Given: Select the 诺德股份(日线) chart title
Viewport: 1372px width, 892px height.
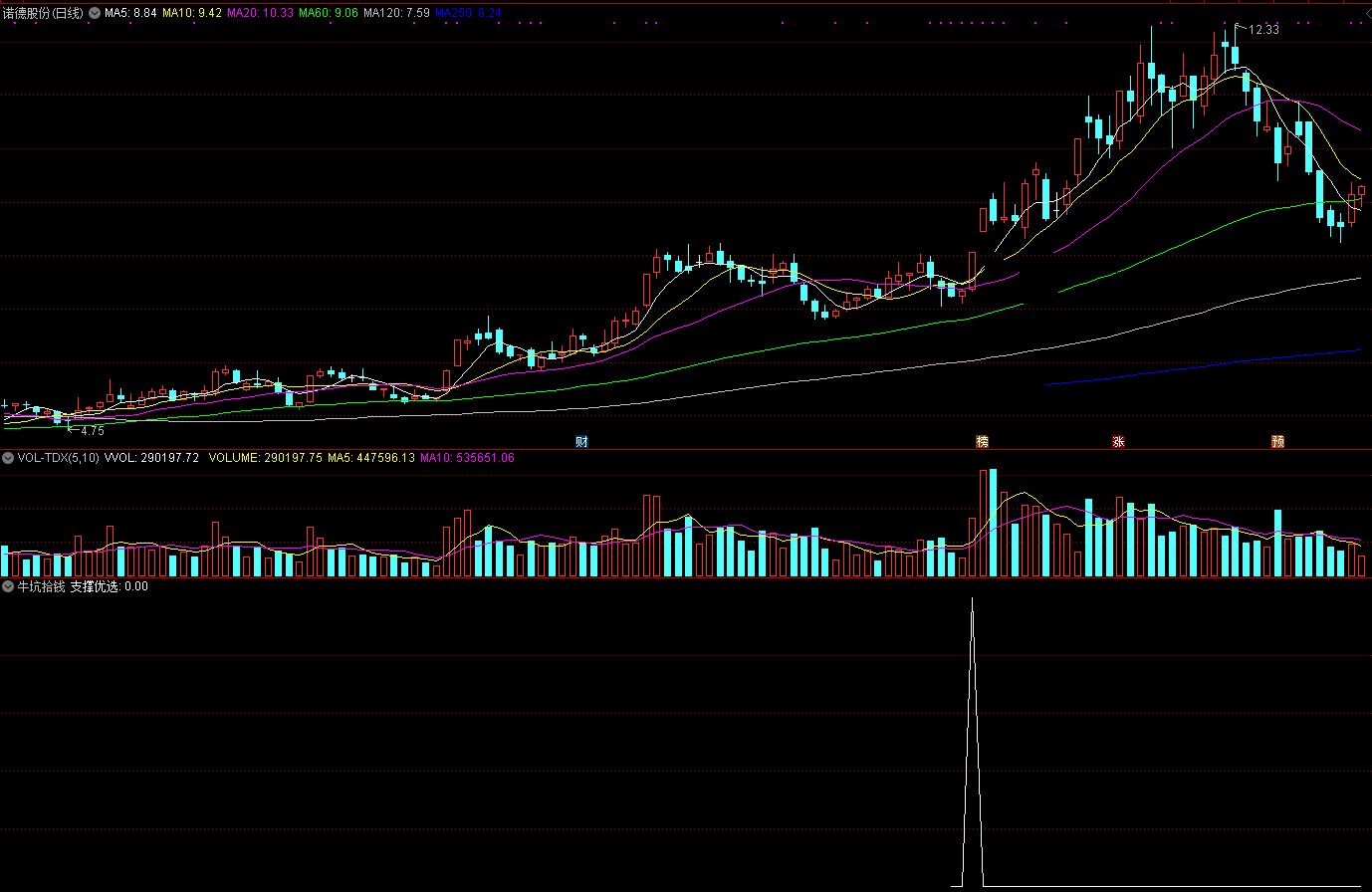Looking at the screenshot, I should pos(44,13).
